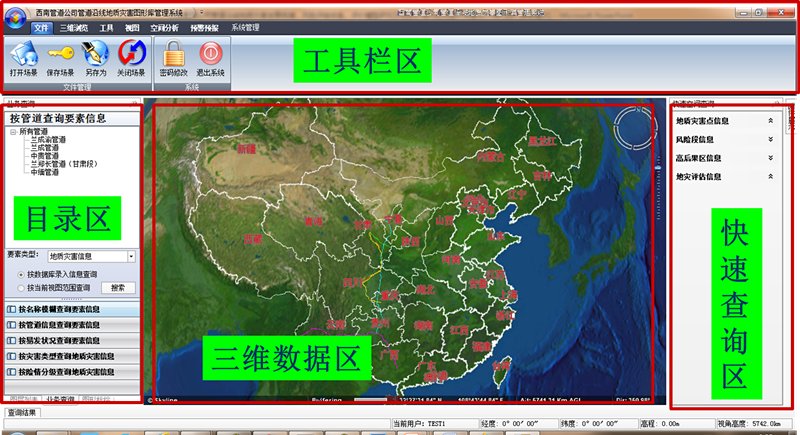Expand the 风险段信息 section
The image size is (800, 435).
coord(770,139)
